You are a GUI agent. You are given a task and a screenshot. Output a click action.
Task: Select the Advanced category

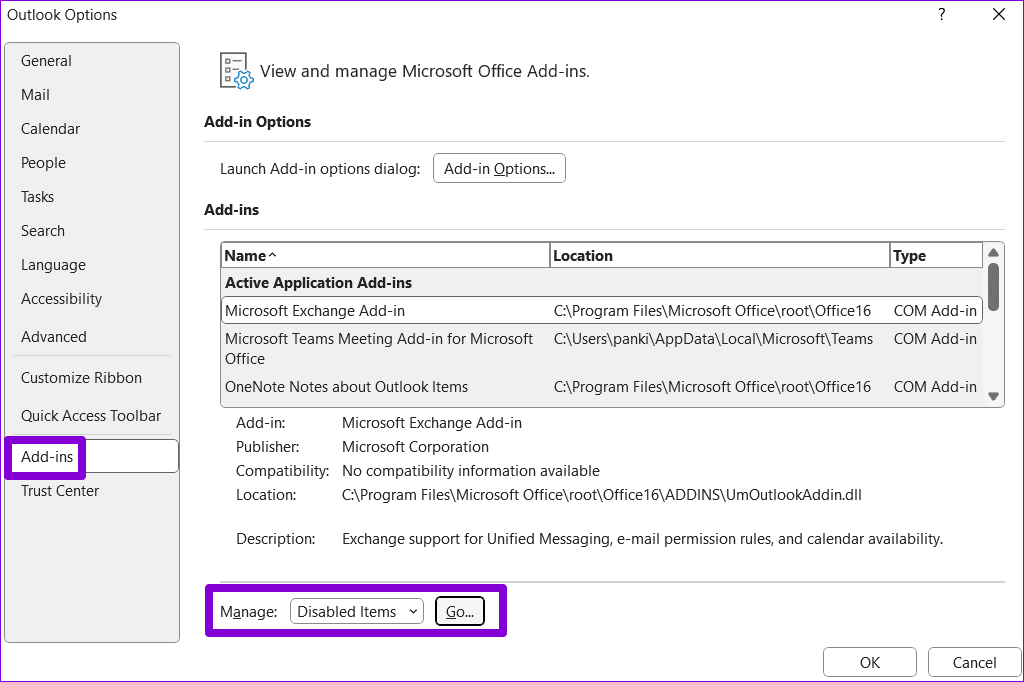click(x=54, y=336)
